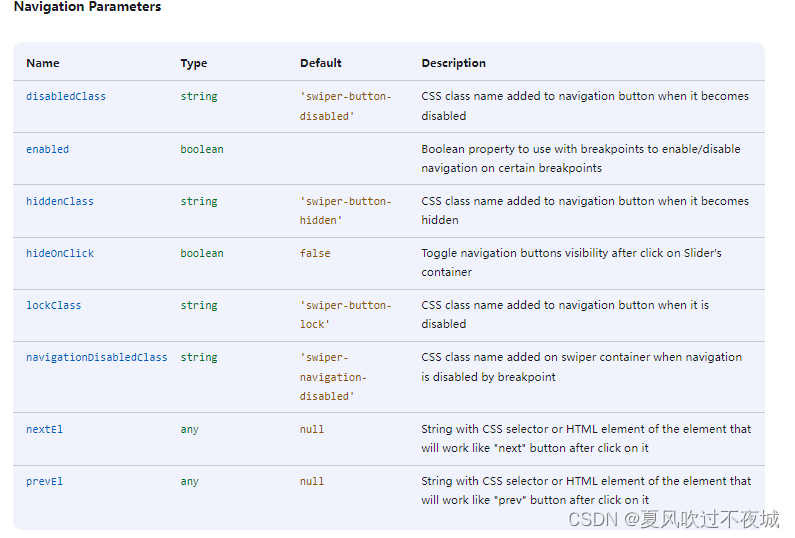Click the false default for hideOnClick

click(x=315, y=254)
